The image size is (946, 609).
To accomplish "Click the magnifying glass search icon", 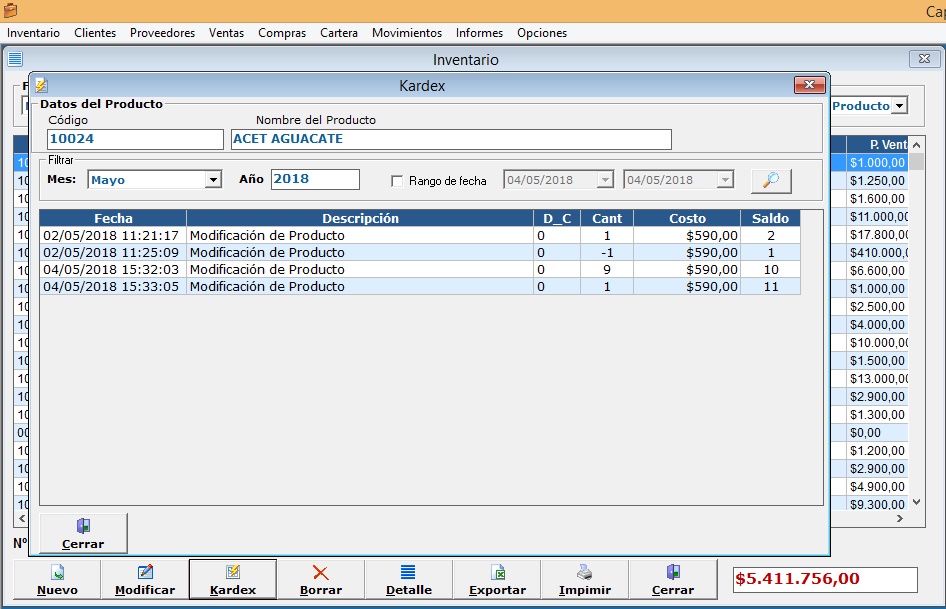I will pos(770,180).
